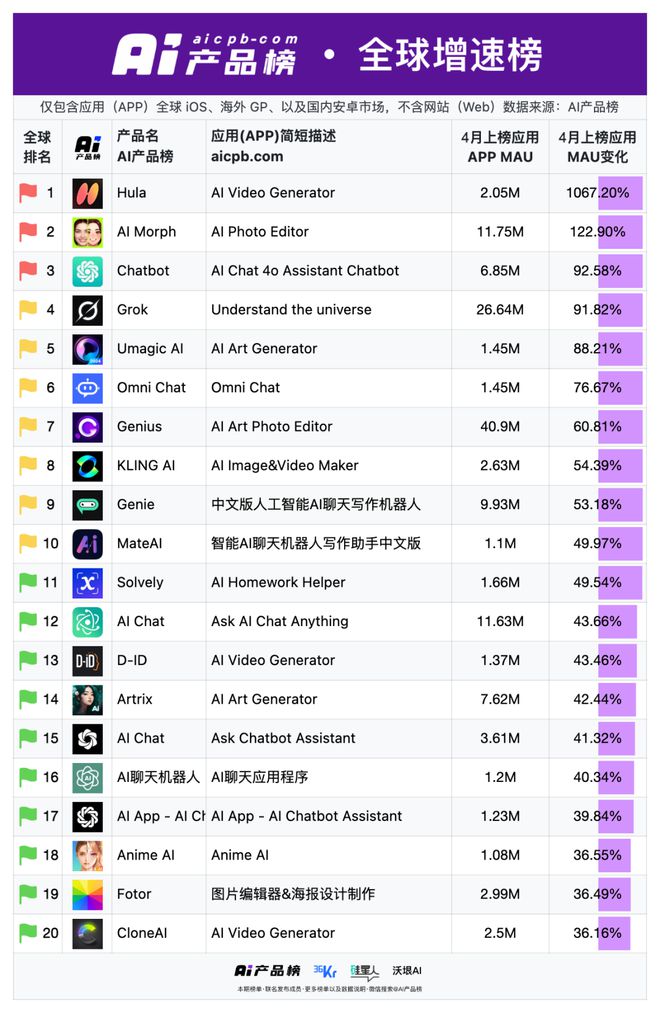Click the CloneAI product name
This screenshot has width=660, height=1013.
[x=142, y=933]
